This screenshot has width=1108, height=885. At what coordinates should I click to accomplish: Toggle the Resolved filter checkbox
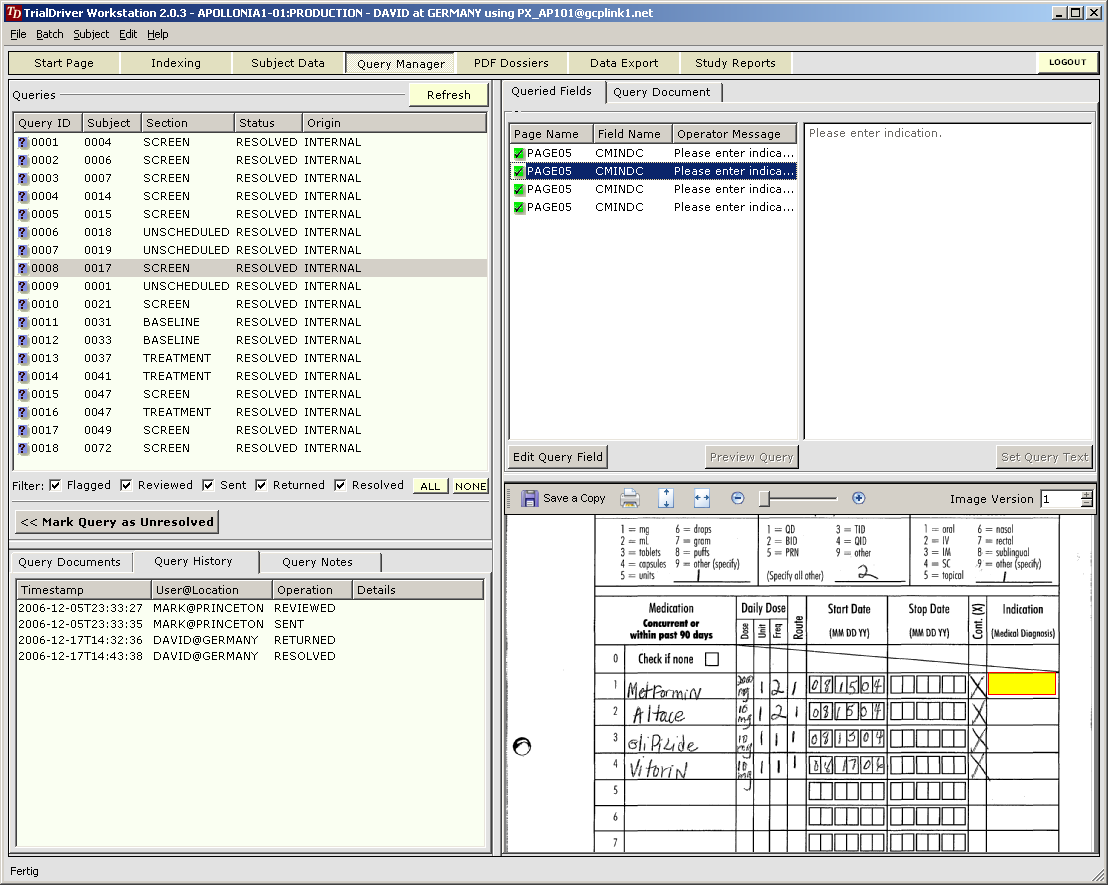tap(340, 485)
